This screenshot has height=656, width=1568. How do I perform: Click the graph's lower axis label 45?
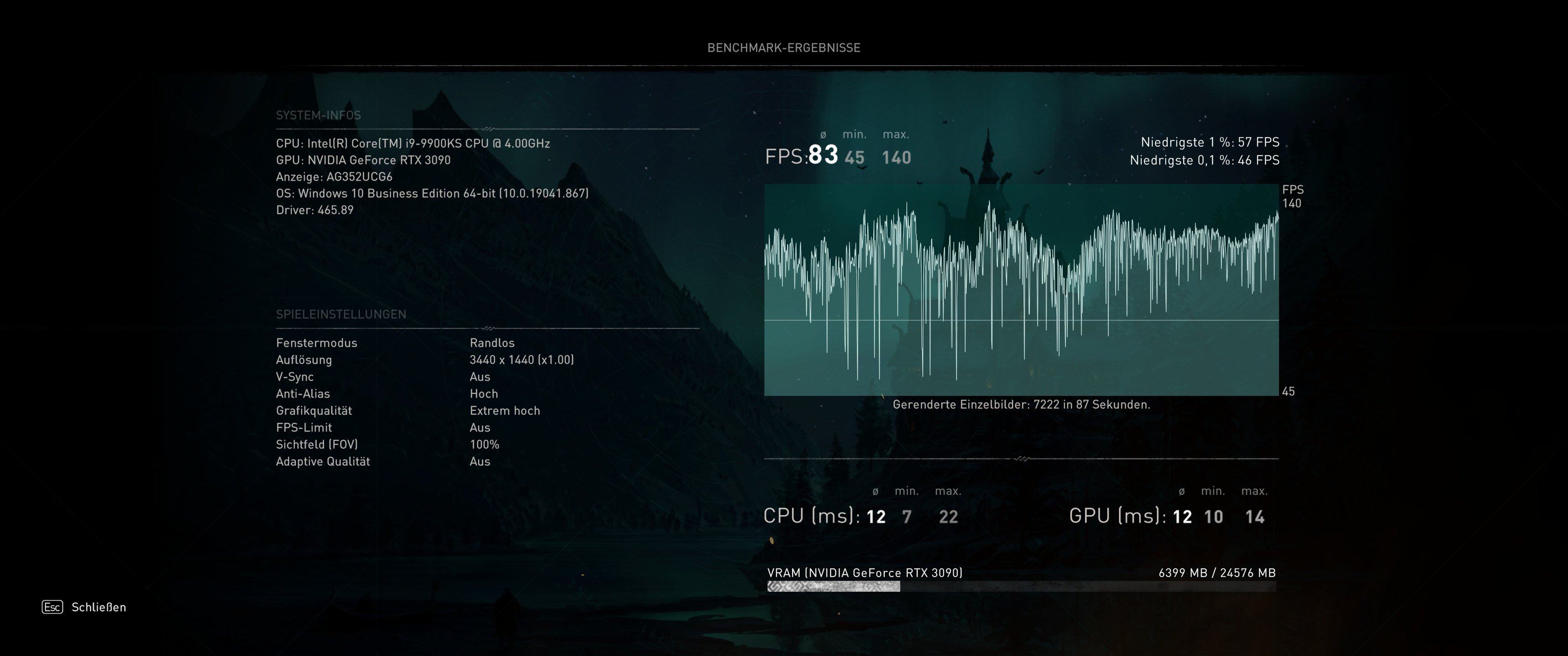[x=1288, y=392]
